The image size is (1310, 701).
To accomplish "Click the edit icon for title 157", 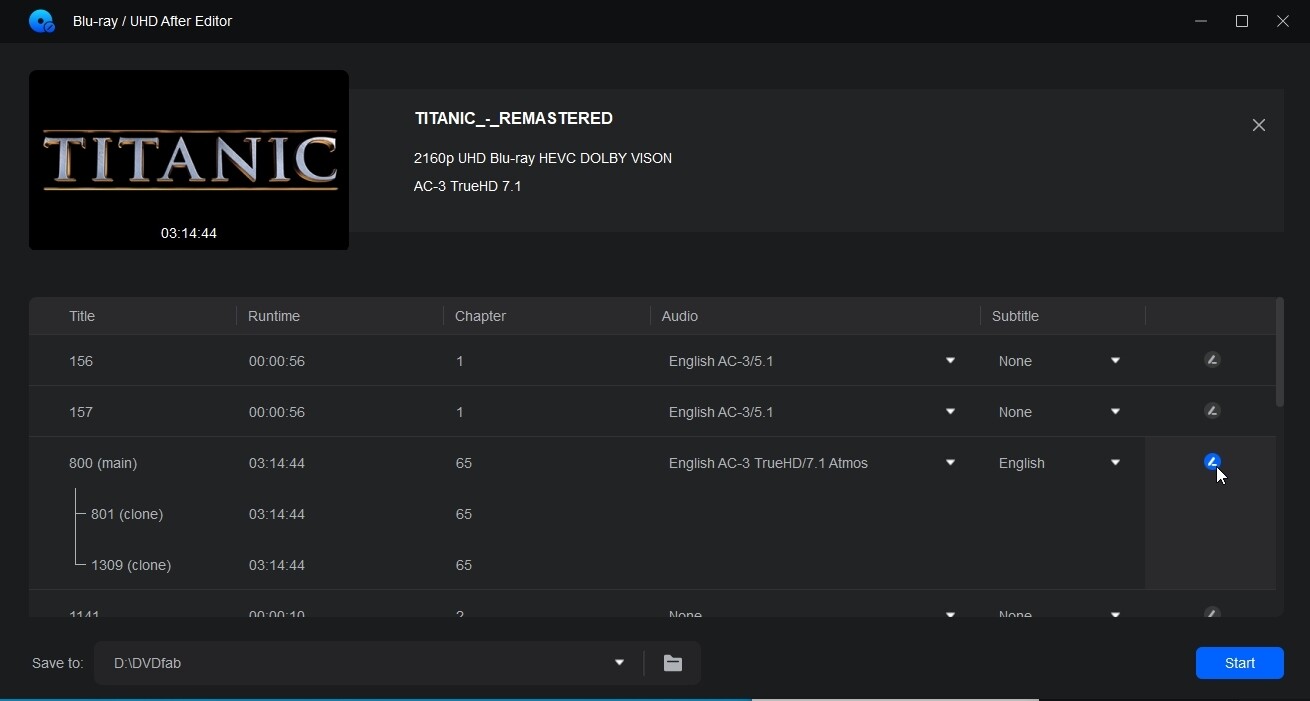I will click(x=1212, y=411).
